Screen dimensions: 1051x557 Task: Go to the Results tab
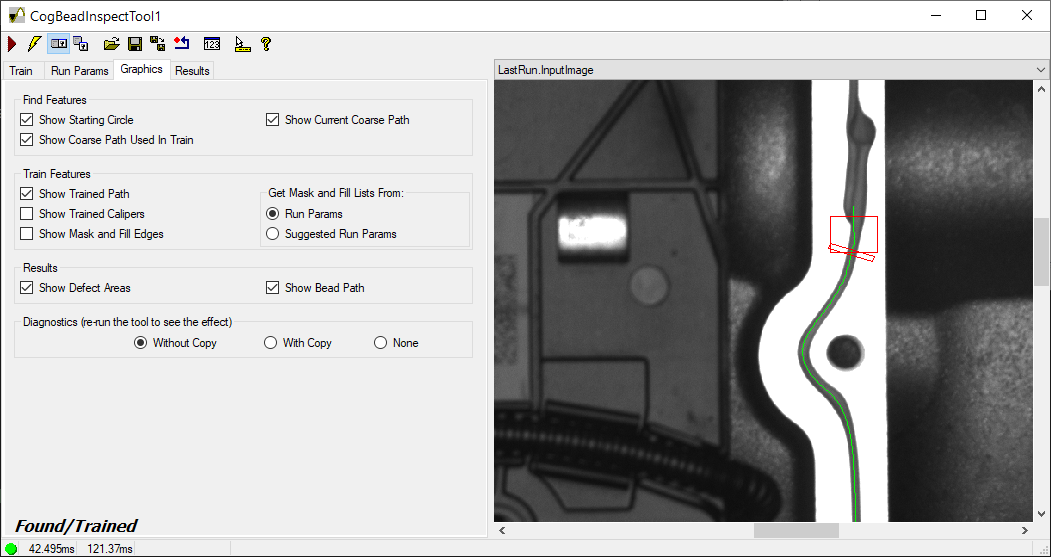pos(192,70)
